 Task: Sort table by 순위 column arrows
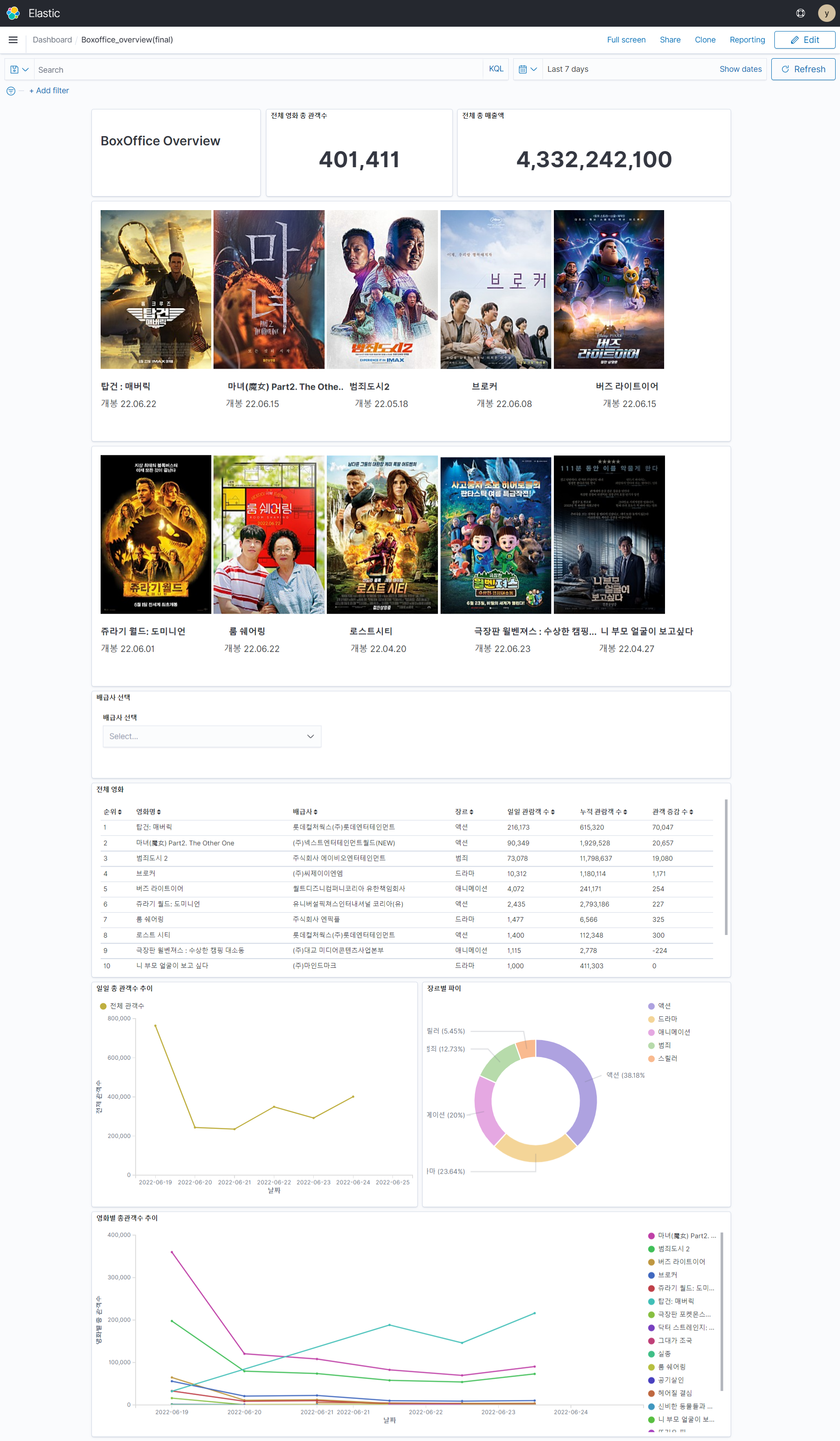(119, 812)
